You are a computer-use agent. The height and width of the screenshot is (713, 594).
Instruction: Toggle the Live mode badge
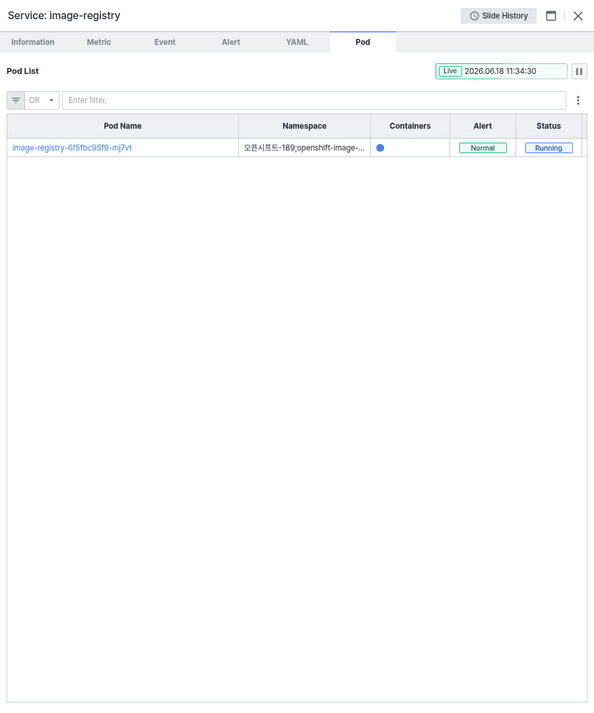450,71
